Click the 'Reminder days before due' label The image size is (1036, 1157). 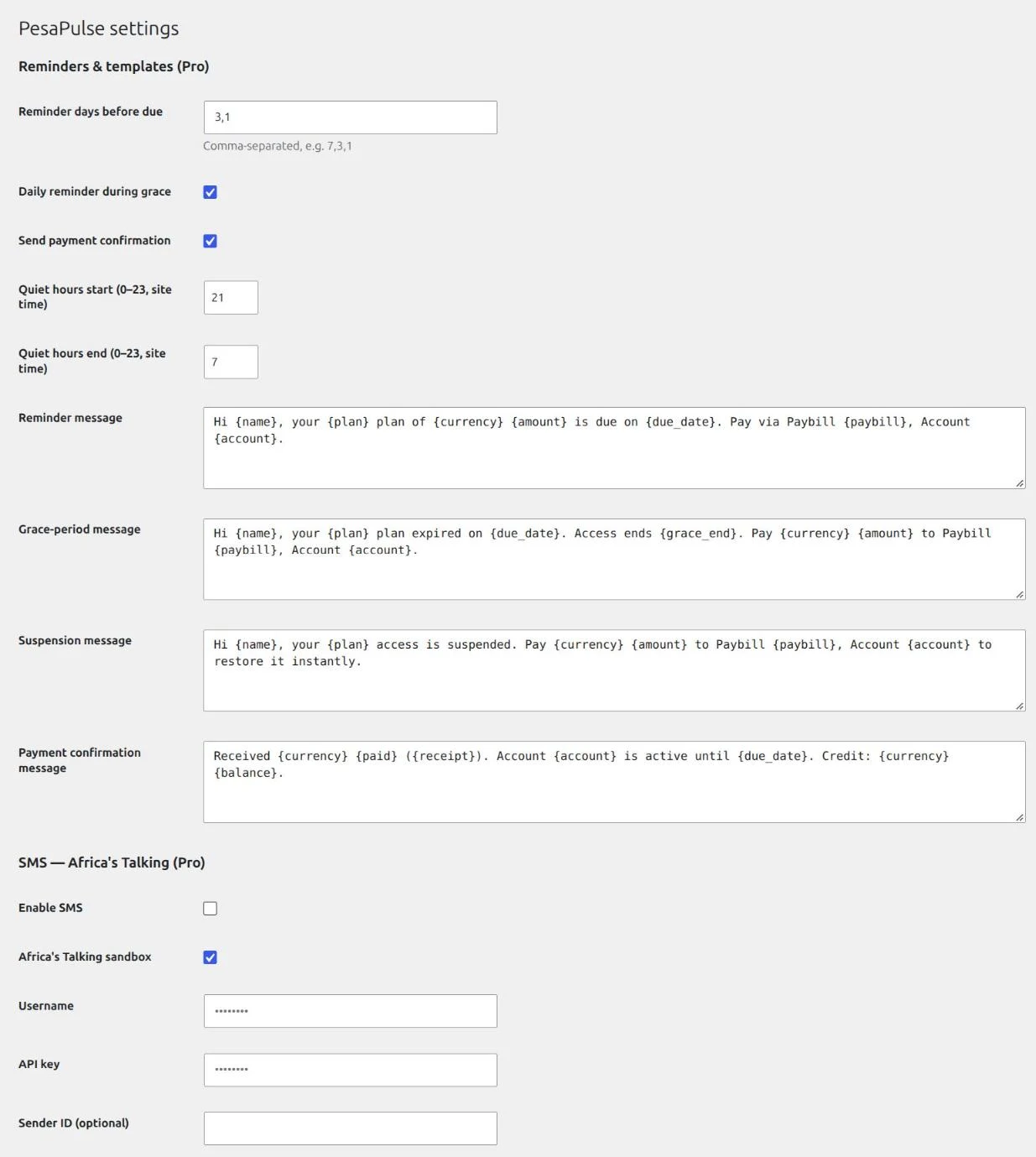coord(91,112)
